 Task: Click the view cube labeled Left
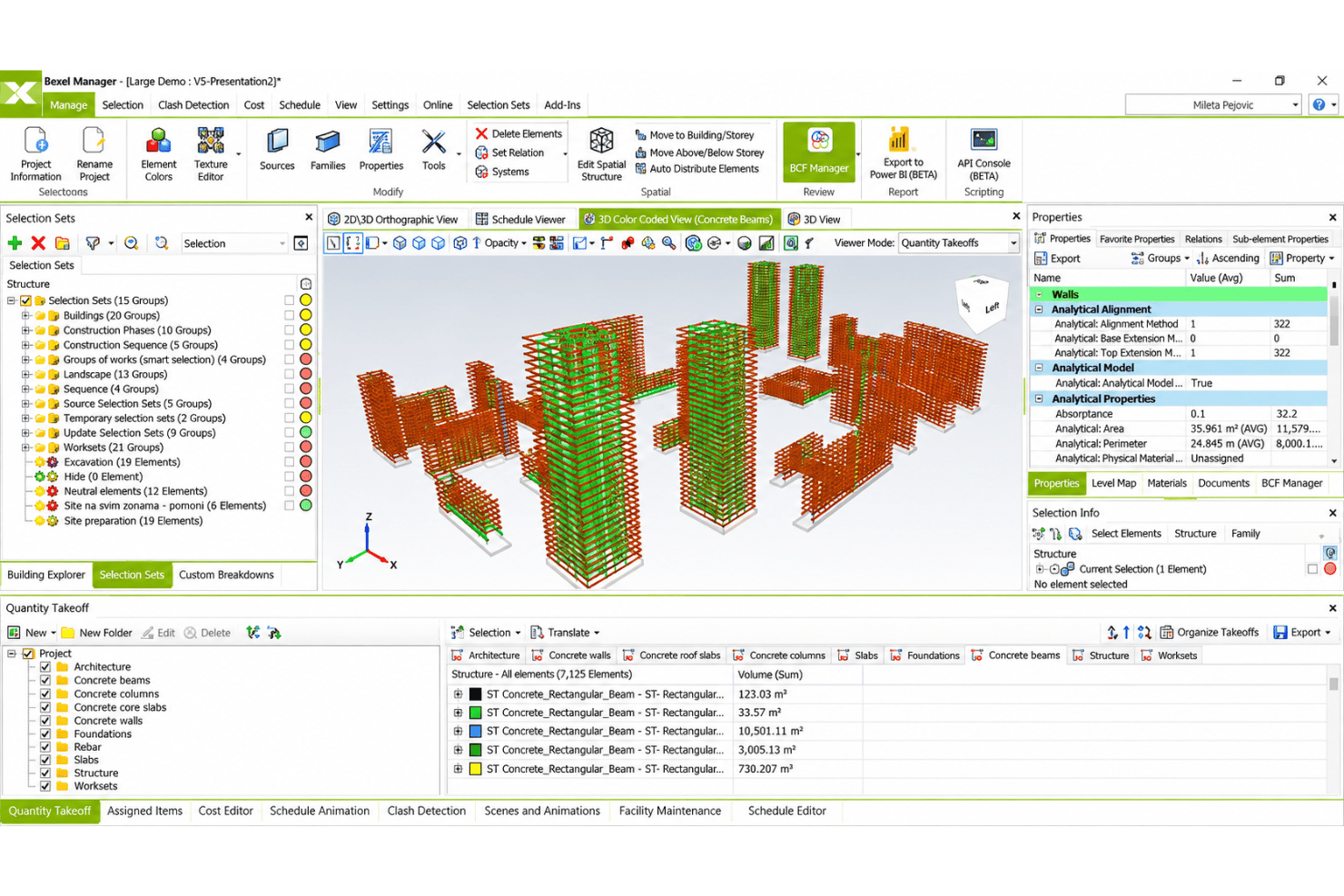coord(982,305)
